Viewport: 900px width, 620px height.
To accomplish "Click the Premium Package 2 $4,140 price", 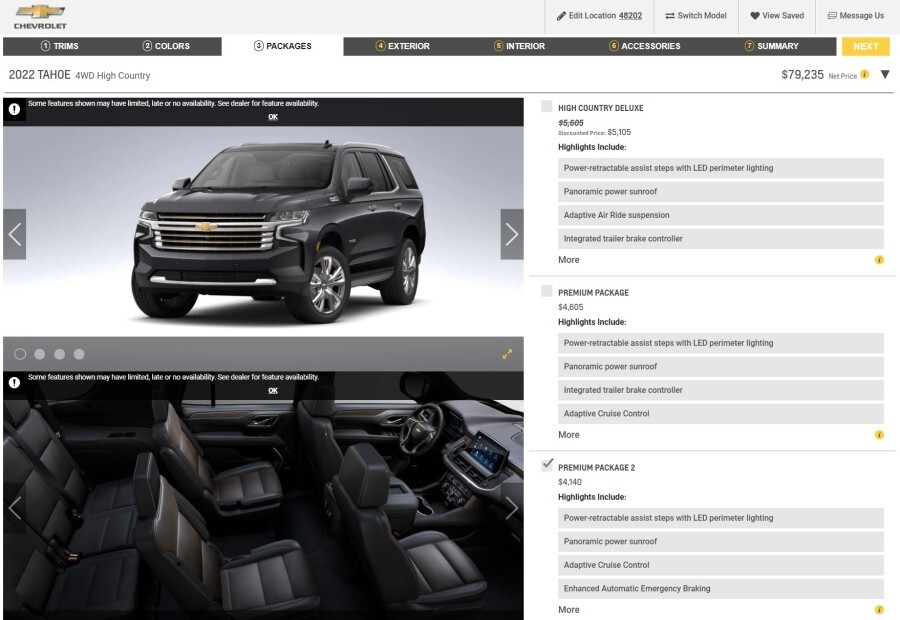I will point(570,483).
